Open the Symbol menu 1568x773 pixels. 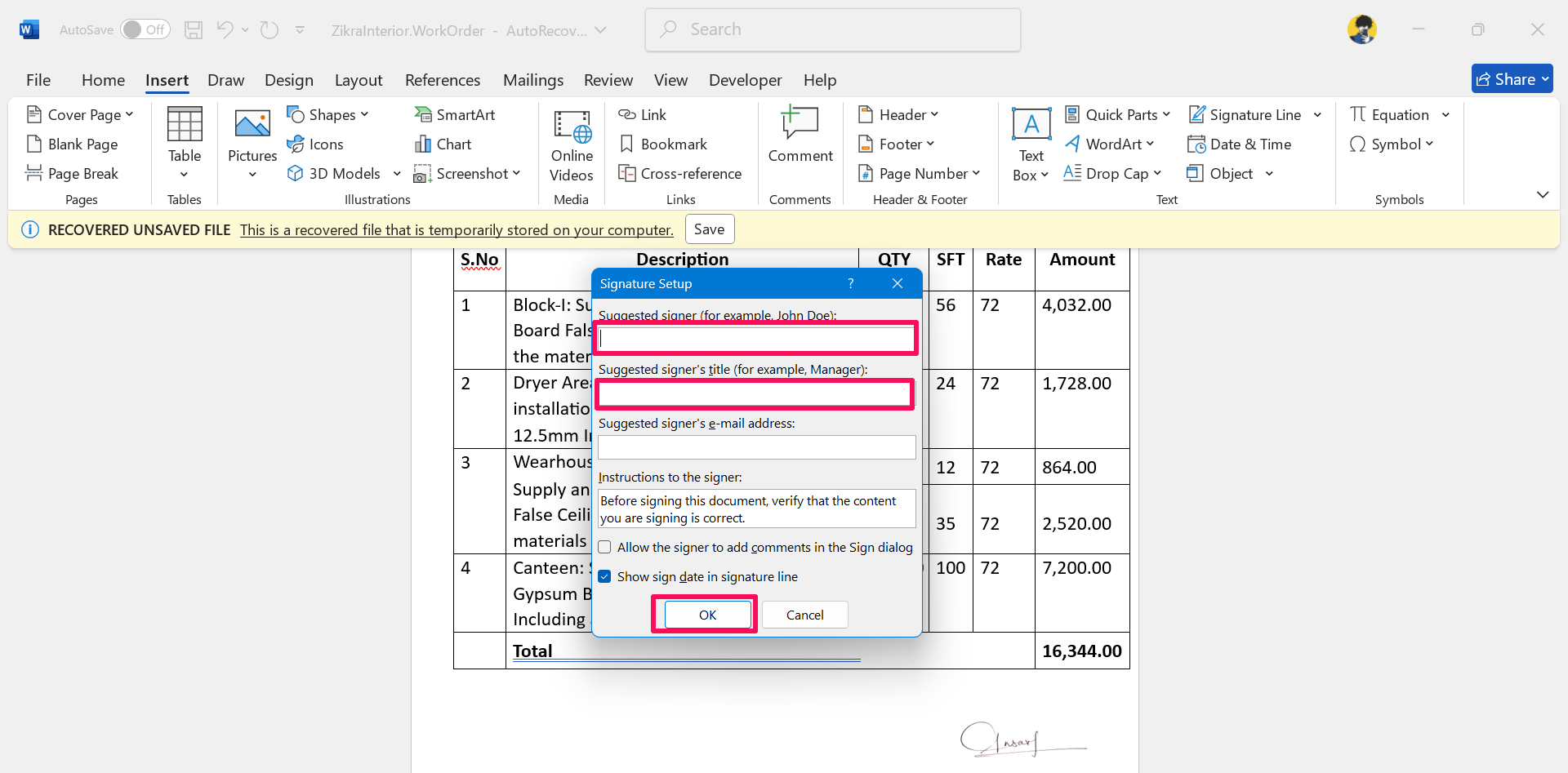(x=1392, y=144)
